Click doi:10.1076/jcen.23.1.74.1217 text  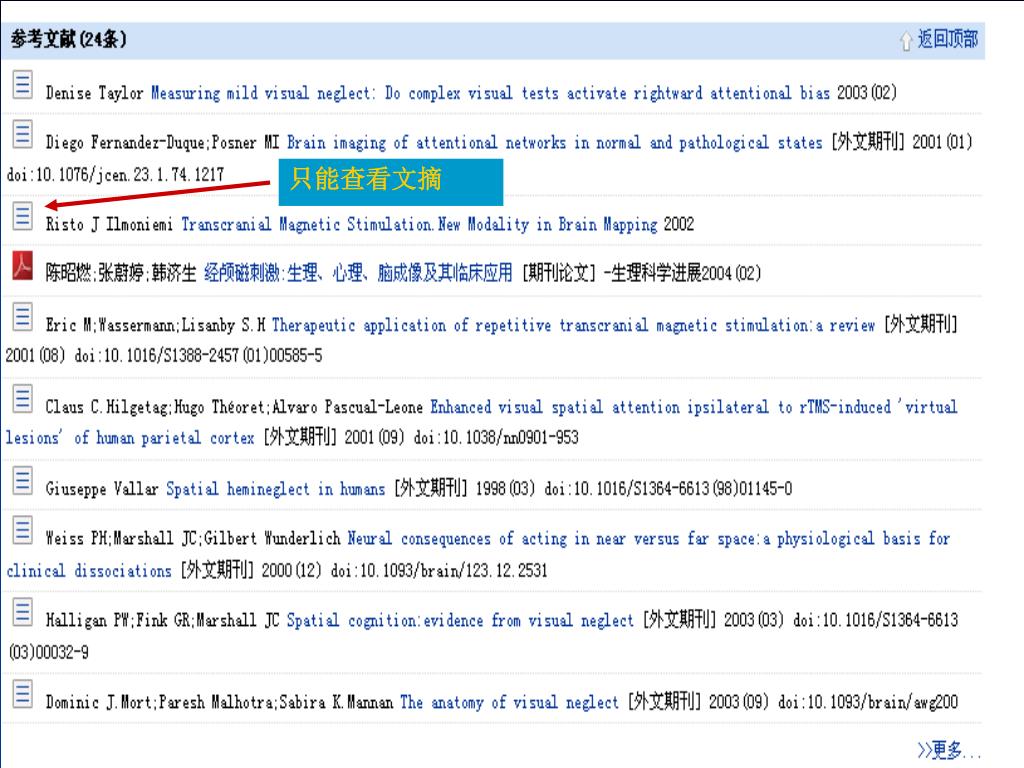coord(115,174)
